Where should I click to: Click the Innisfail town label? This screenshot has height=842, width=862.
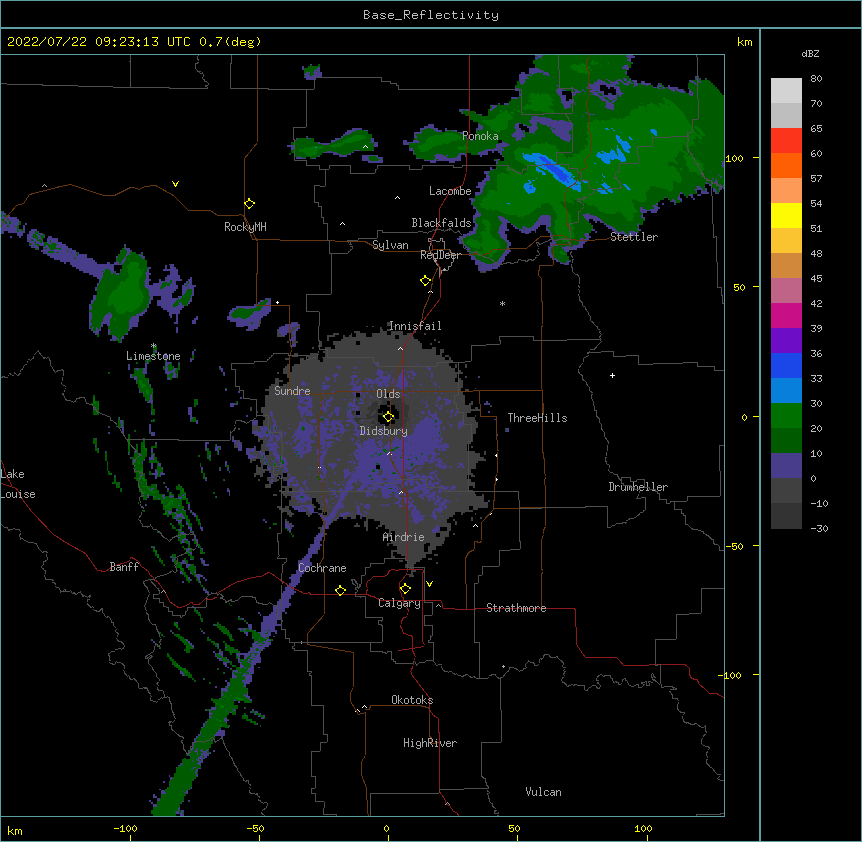415,326
